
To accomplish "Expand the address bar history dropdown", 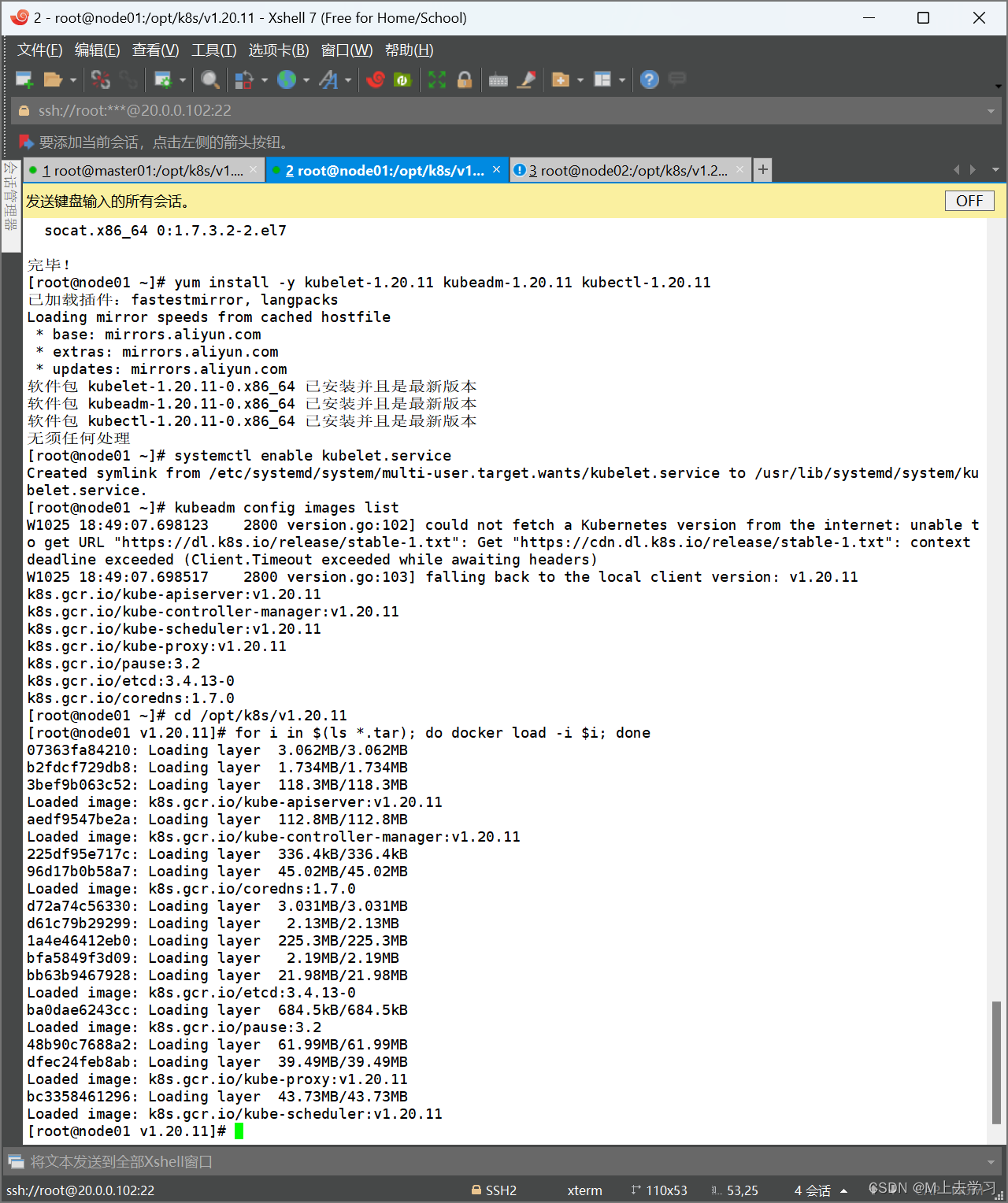I will pos(991,111).
